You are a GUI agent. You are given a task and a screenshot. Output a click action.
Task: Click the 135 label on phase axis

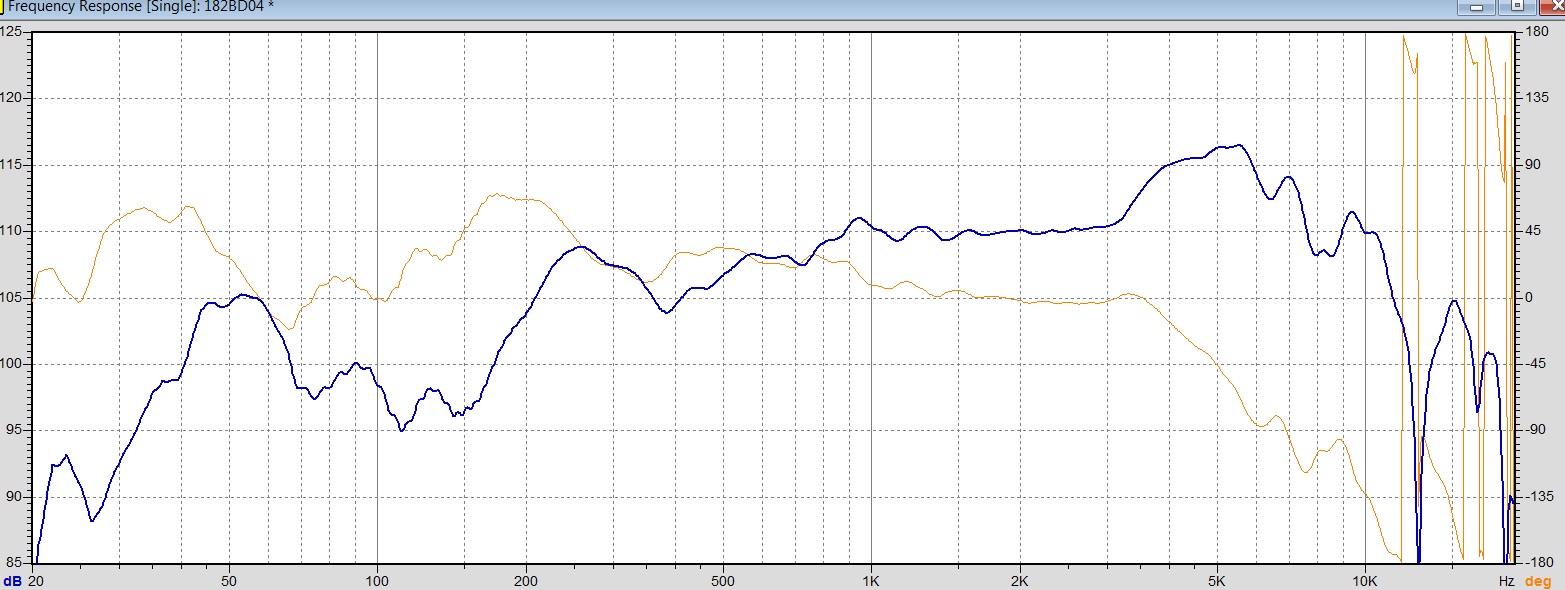[1535, 98]
